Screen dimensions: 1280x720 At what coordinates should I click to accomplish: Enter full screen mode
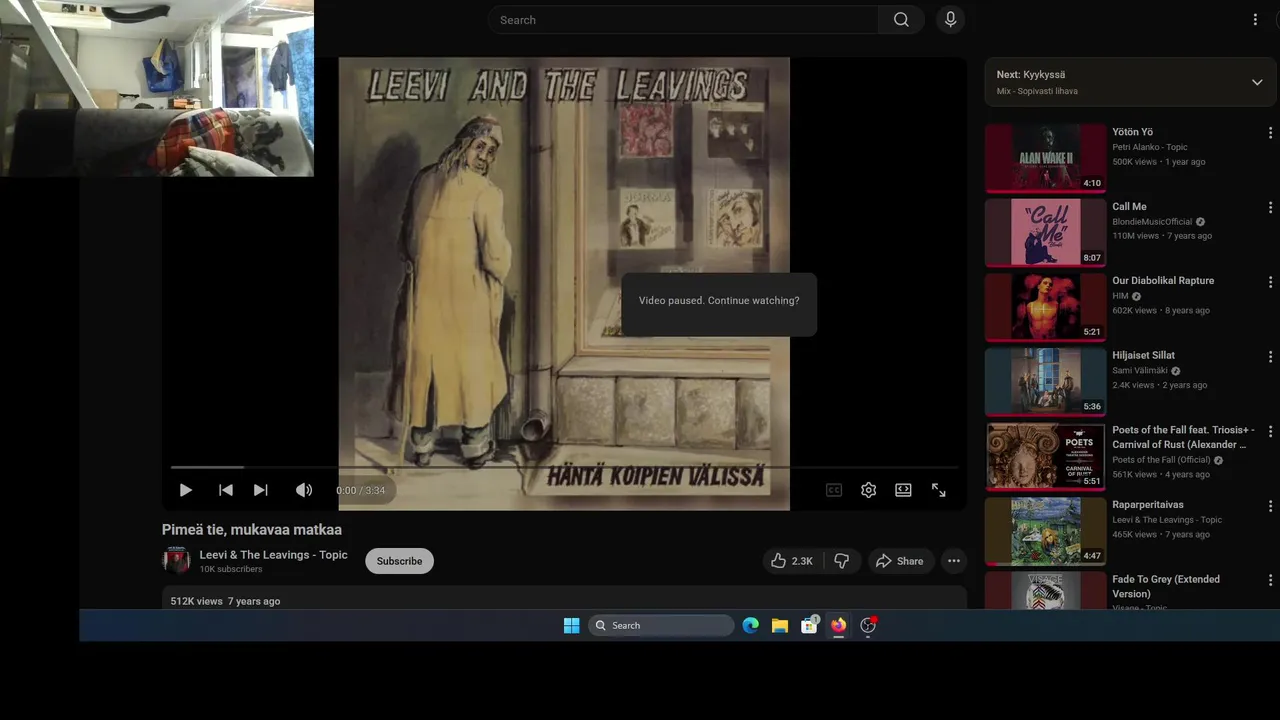pos(939,490)
